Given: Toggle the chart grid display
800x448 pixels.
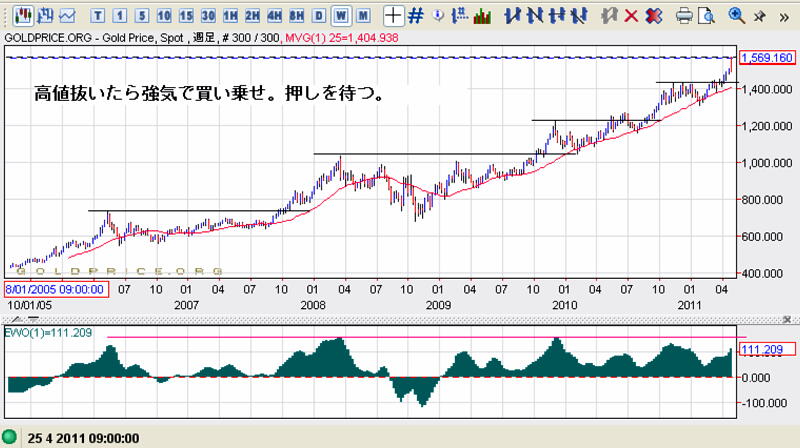Looking at the screenshot, I should [416, 16].
